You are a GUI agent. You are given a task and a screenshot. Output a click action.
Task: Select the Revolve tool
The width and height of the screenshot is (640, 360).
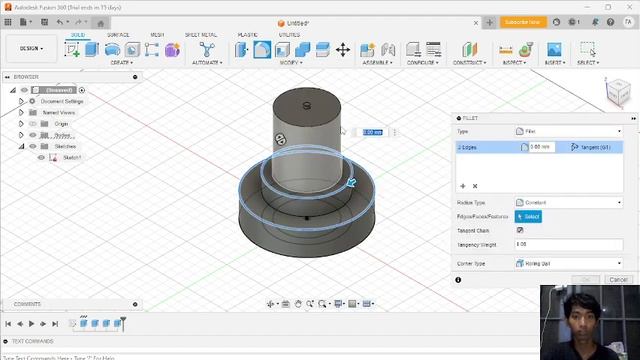112,50
